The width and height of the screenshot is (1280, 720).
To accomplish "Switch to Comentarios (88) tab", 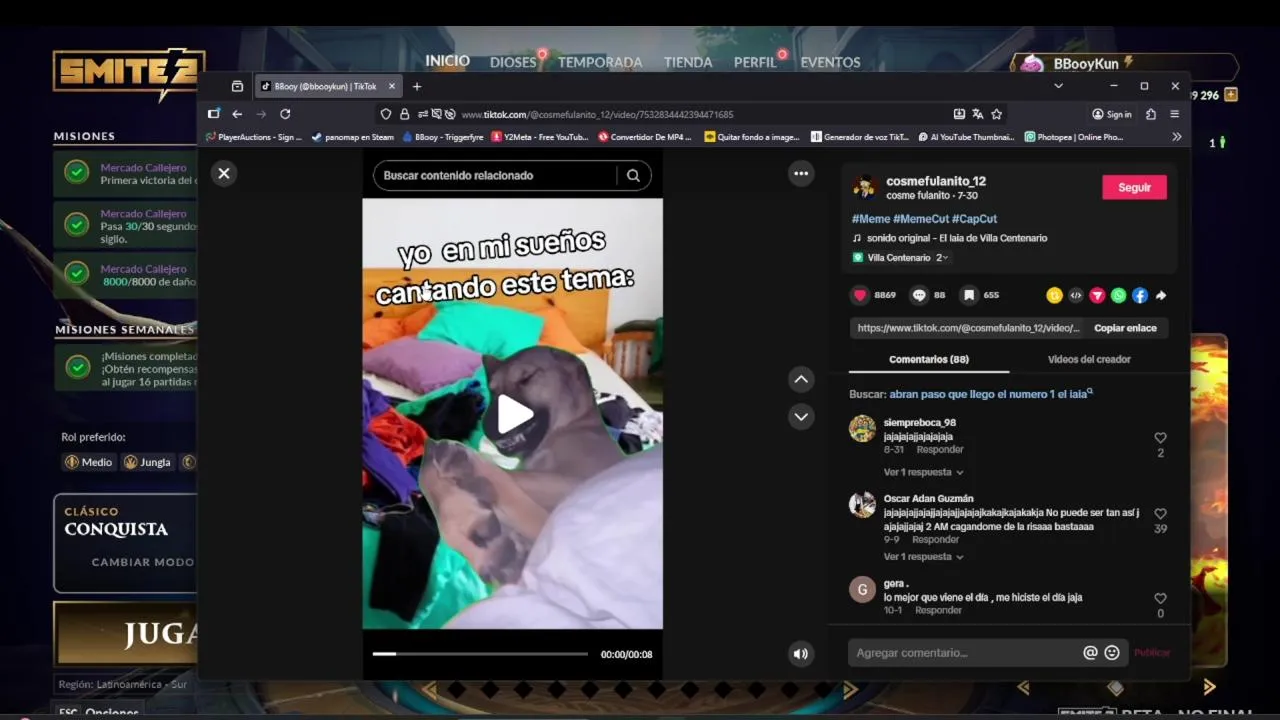I will click(929, 359).
